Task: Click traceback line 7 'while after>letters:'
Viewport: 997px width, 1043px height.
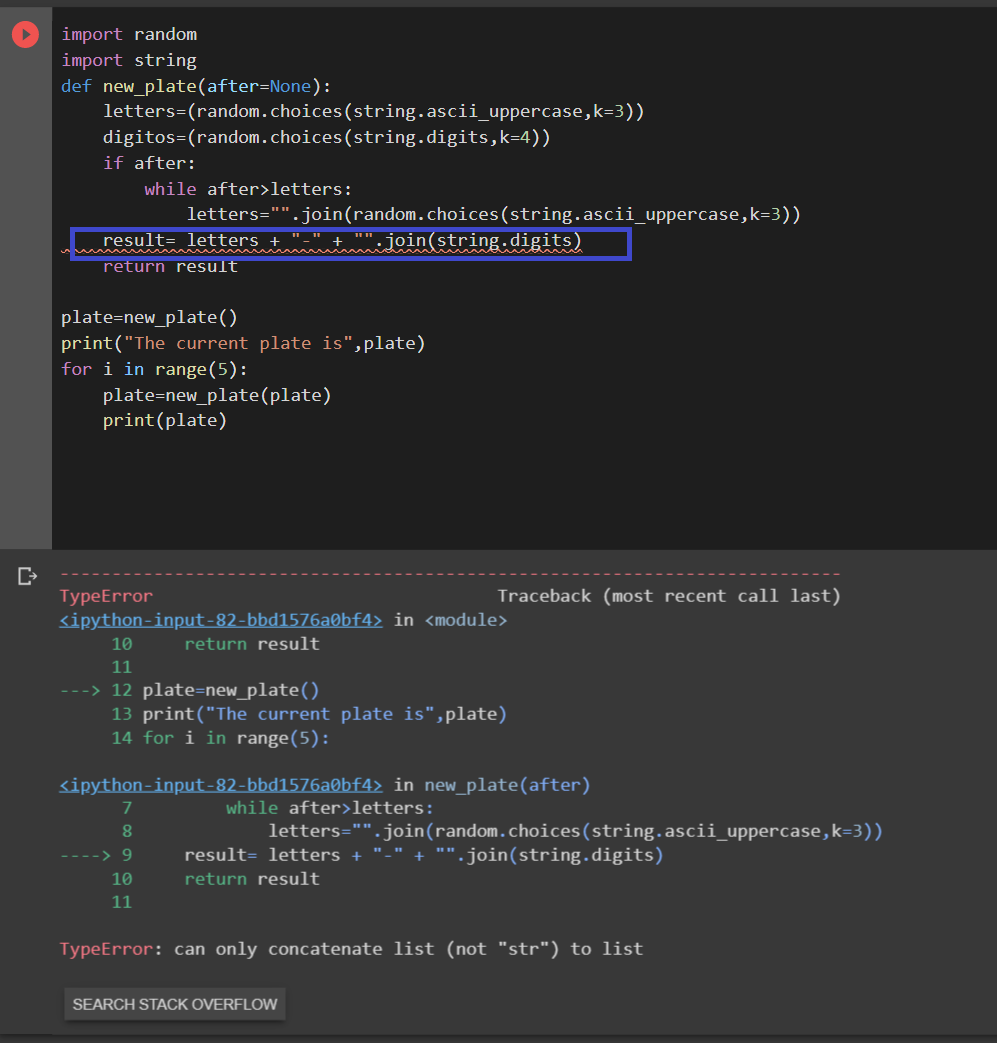Action: pyautogui.click(x=278, y=808)
